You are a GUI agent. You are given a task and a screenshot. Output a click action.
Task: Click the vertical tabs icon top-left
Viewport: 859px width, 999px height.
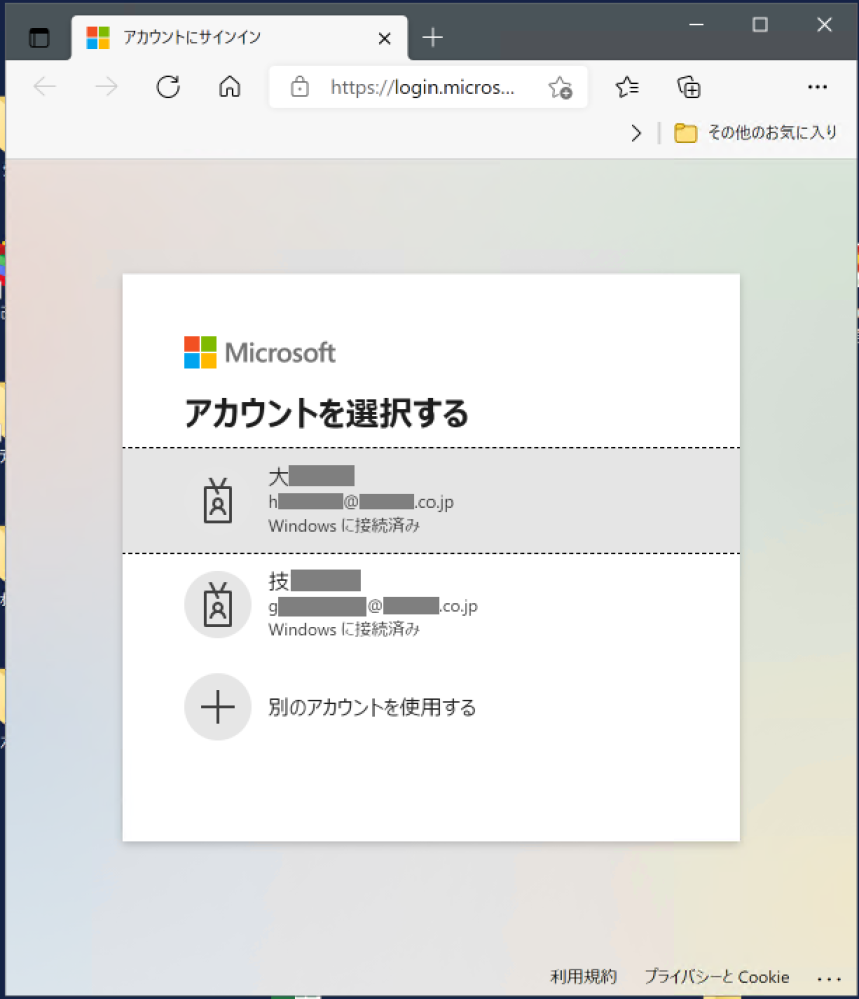[38, 37]
